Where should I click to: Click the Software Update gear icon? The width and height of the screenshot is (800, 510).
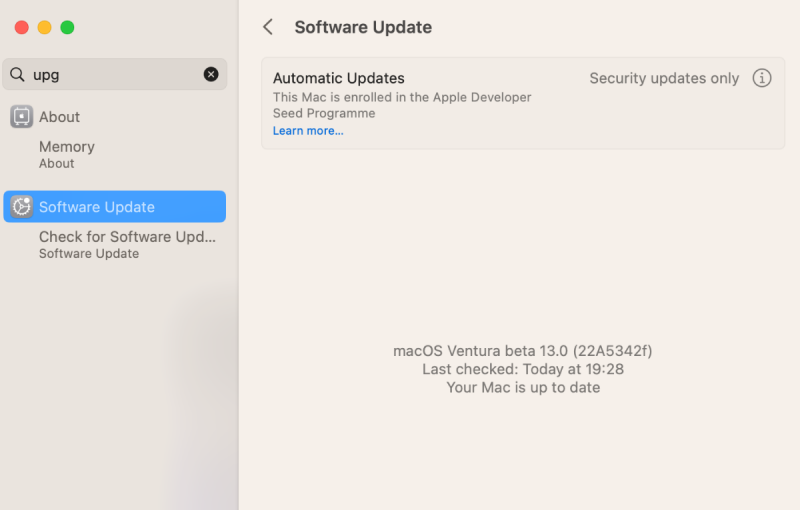(x=21, y=207)
